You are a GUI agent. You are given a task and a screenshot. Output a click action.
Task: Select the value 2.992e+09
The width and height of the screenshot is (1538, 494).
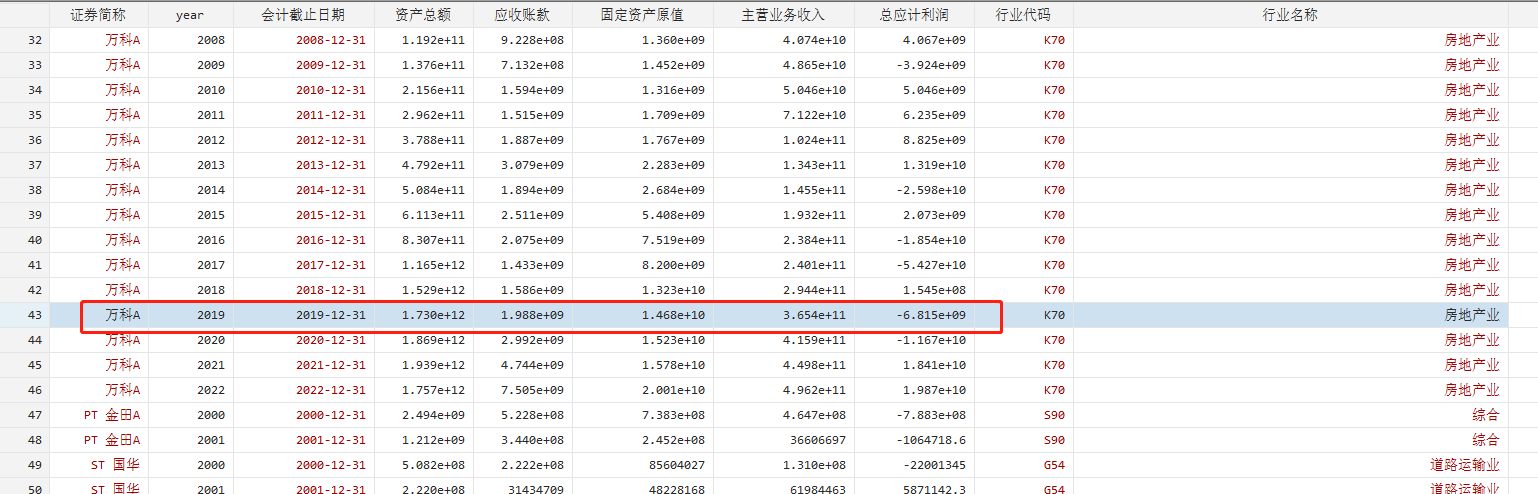point(532,340)
